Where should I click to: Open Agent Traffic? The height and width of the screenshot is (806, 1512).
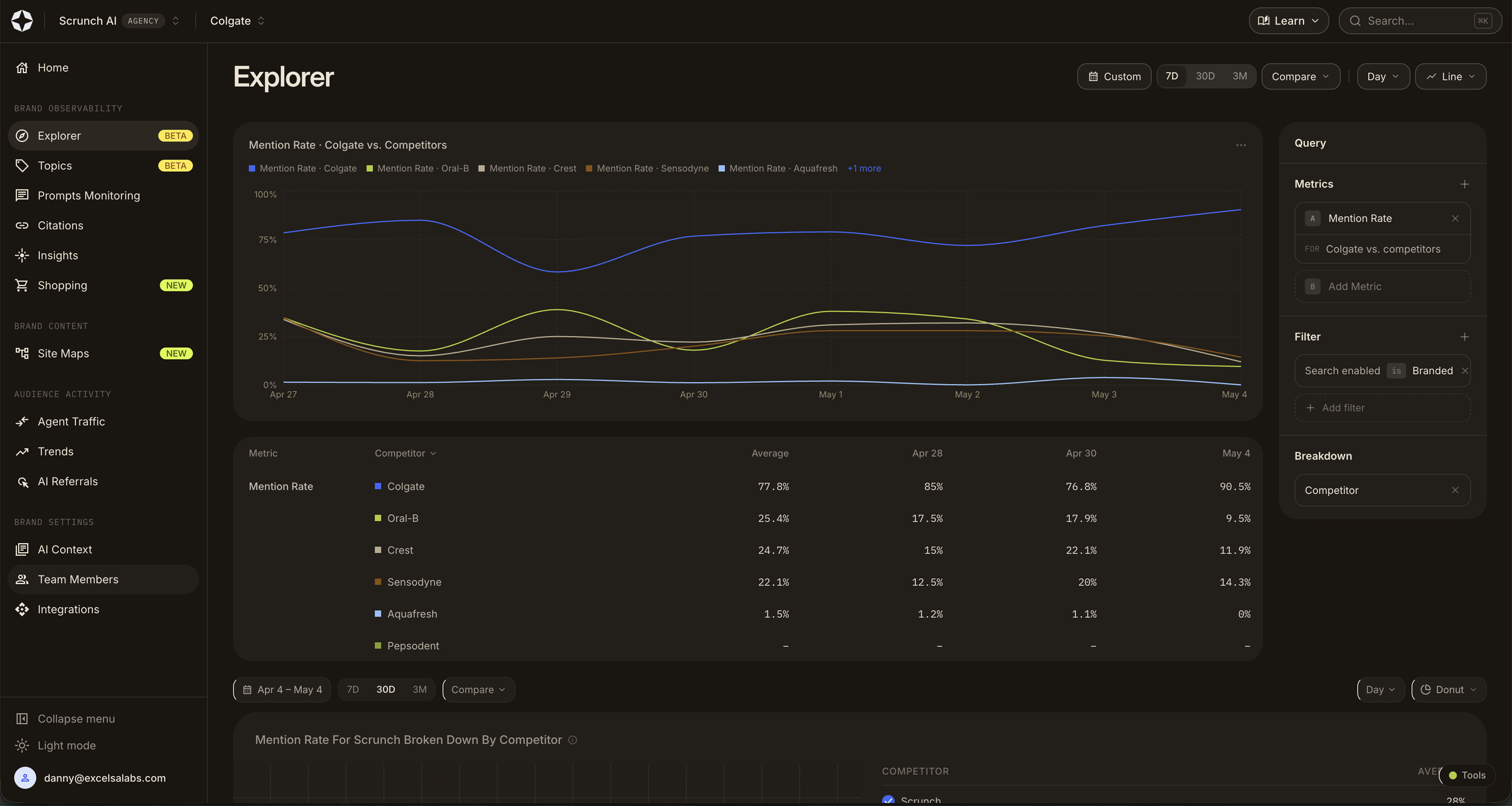pyautogui.click(x=103, y=421)
